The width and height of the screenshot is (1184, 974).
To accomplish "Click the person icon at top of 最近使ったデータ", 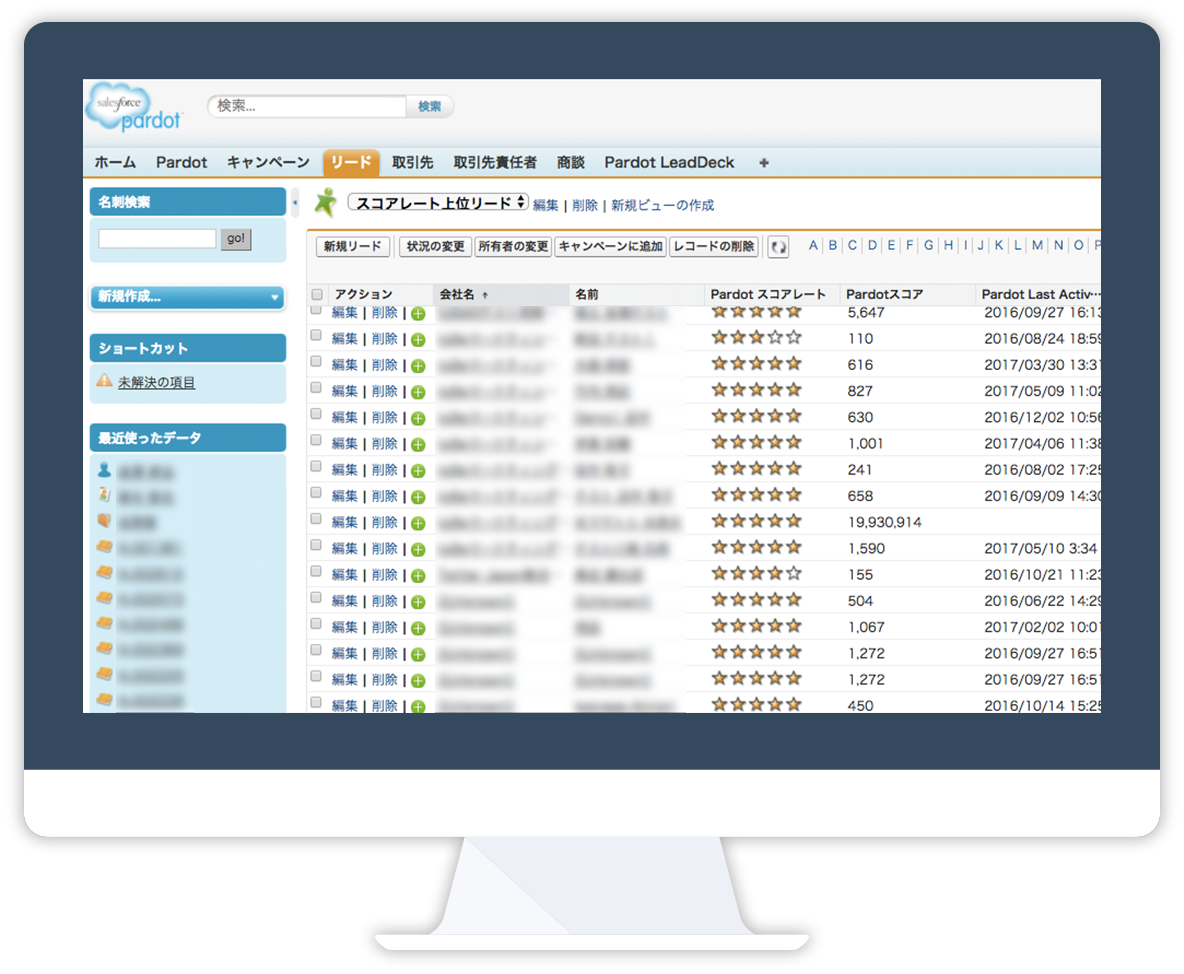I will coord(104,470).
